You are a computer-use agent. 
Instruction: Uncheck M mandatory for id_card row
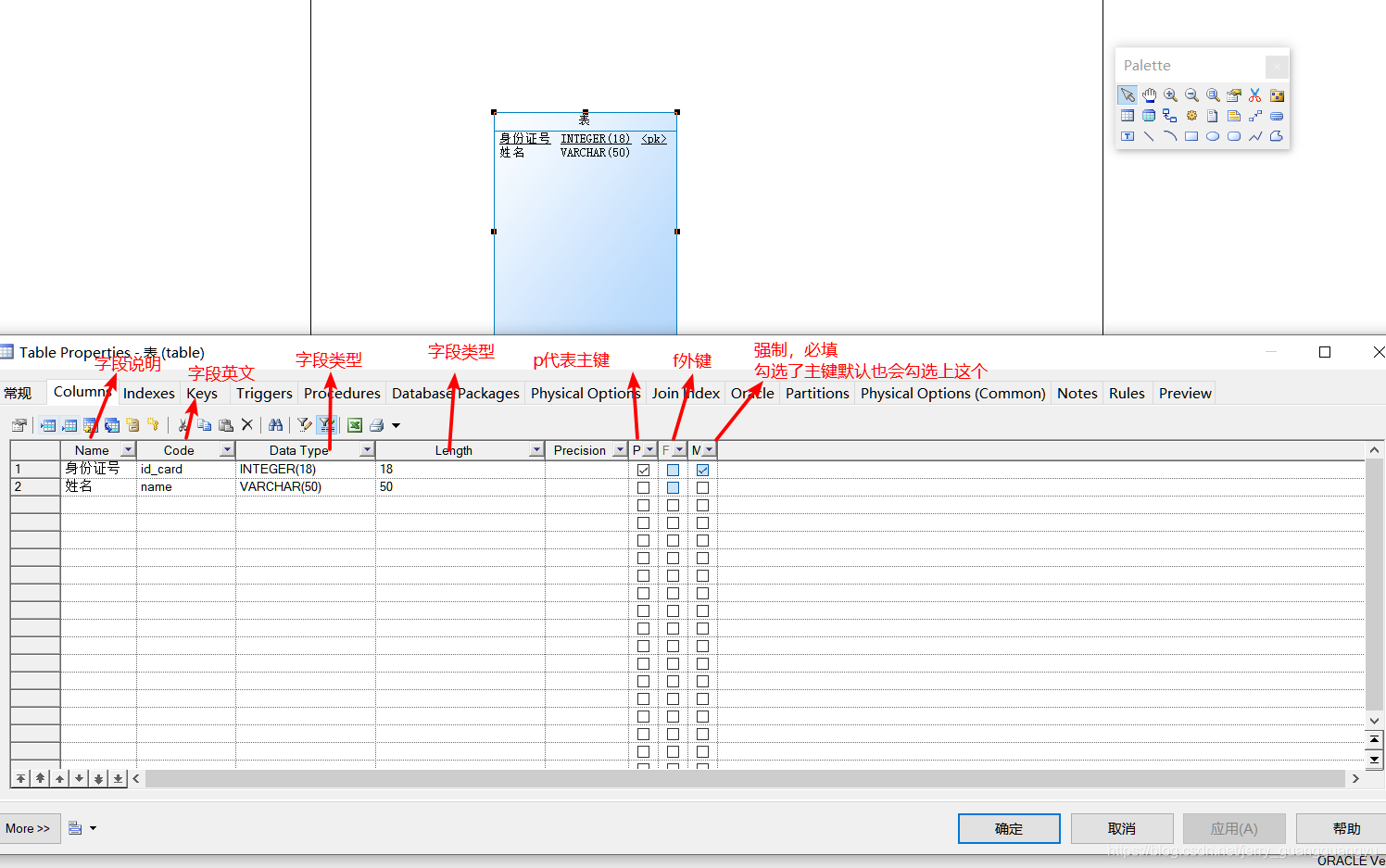pyautogui.click(x=702, y=470)
